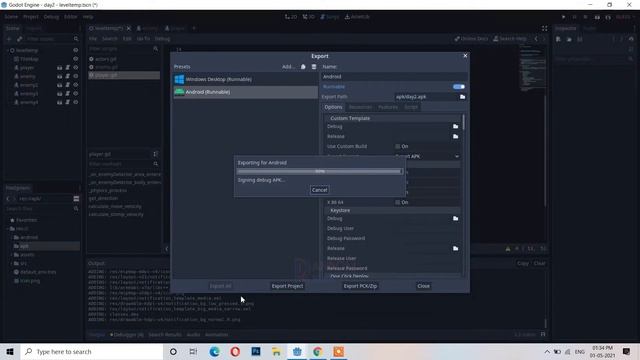This screenshot has width=640, height=360.
Task: Click the add node plus icon in Scene dock
Action: pos(9,39)
